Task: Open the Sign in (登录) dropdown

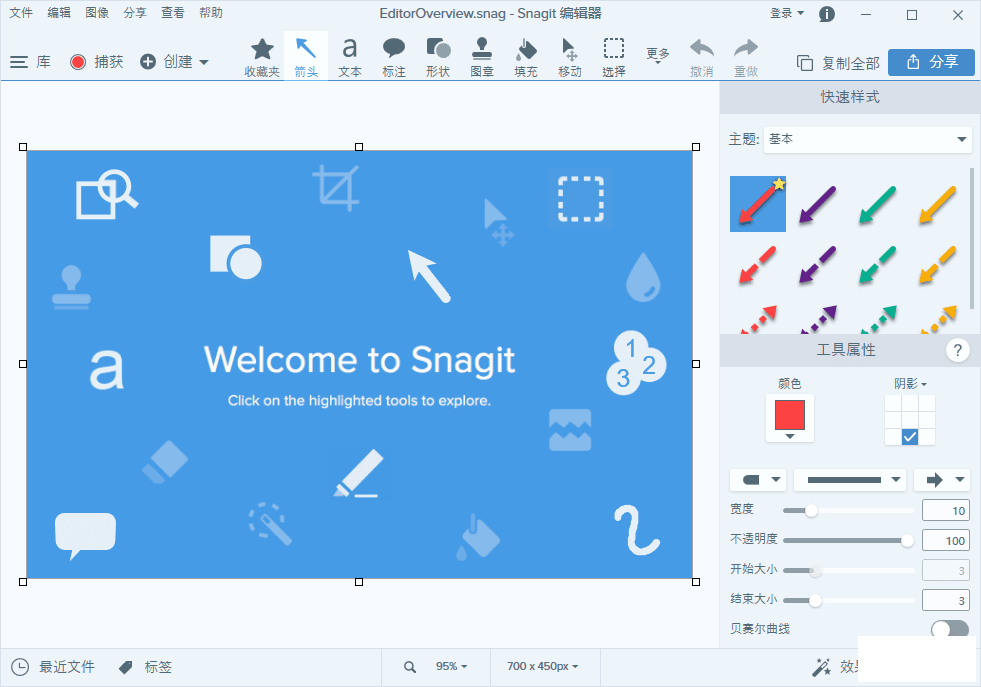Action: [786, 13]
